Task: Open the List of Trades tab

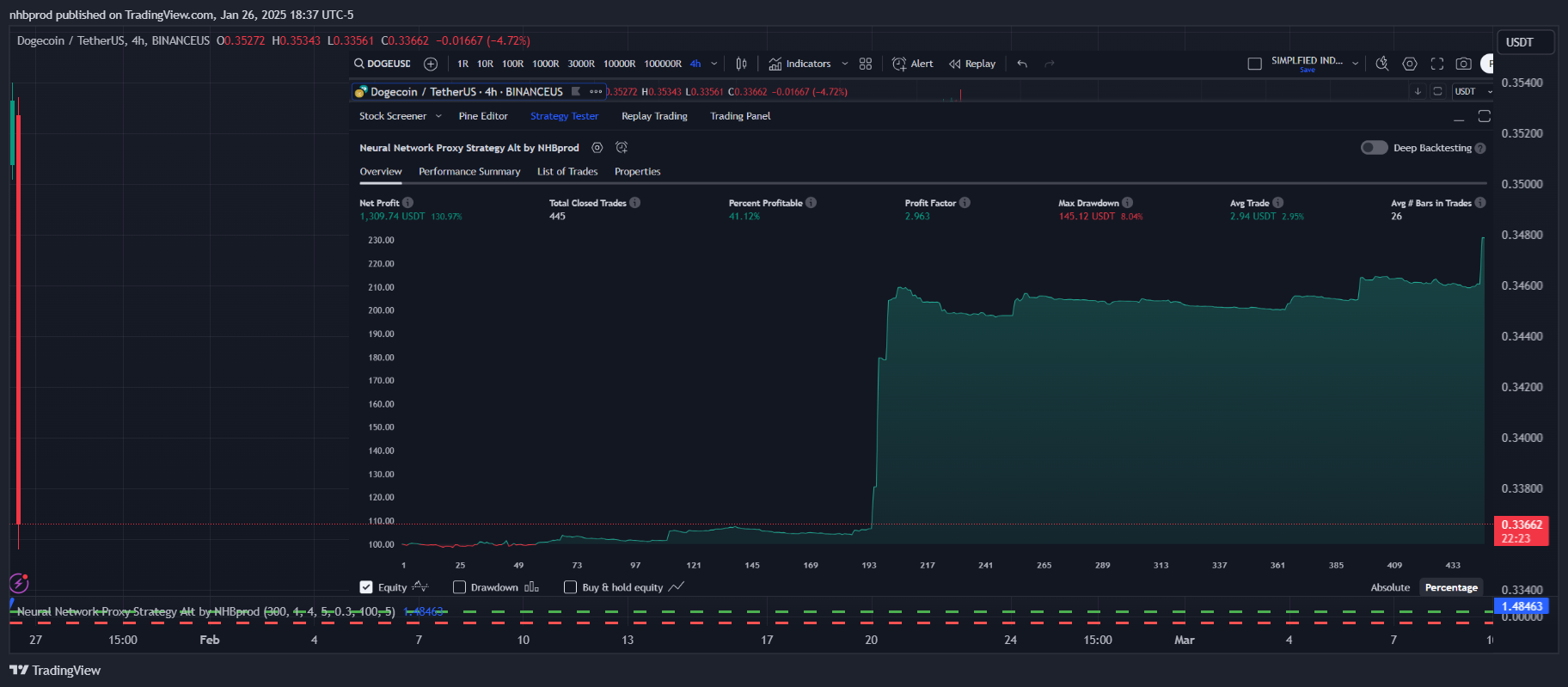Action: coord(567,172)
